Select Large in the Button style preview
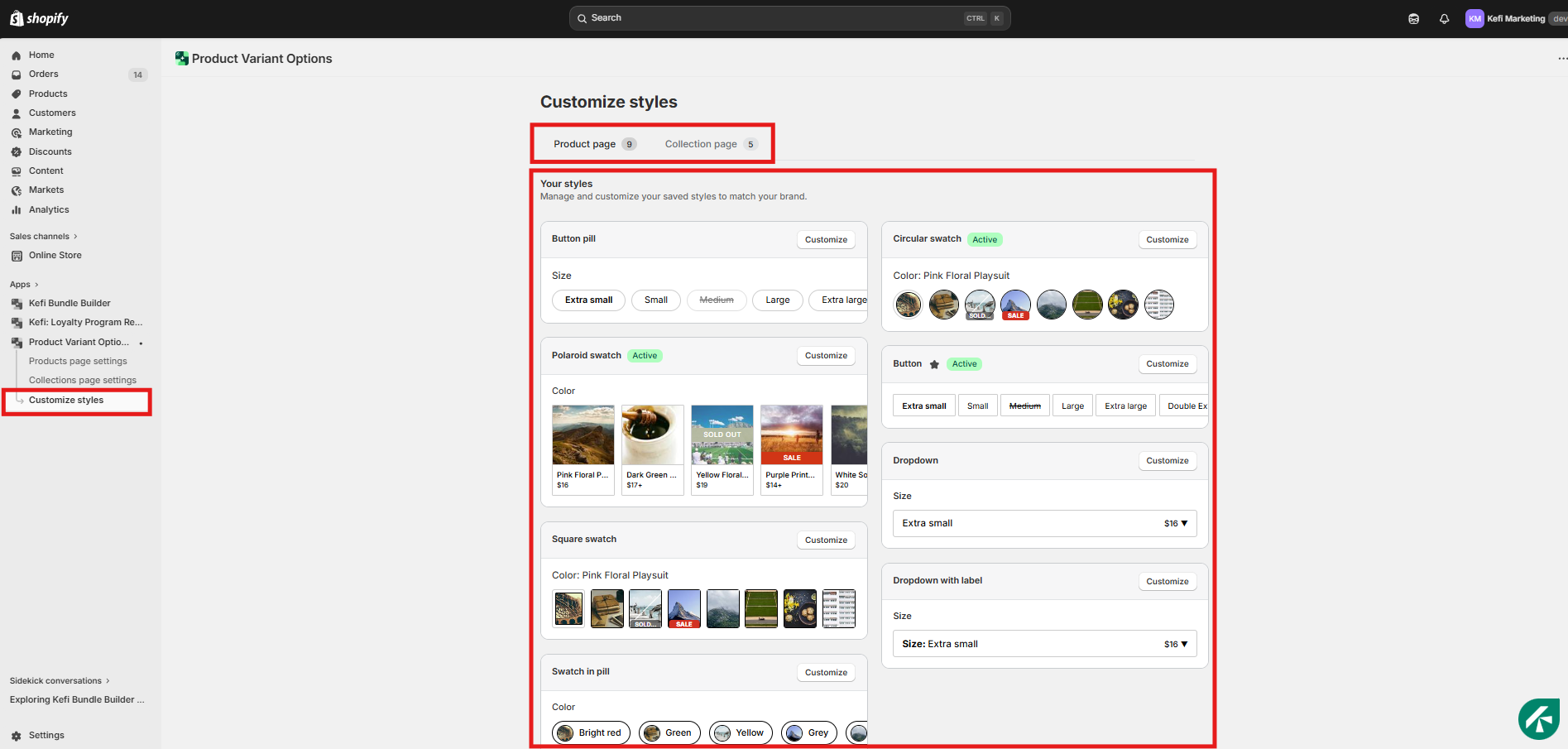The width and height of the screenshot is (1568, 749). coord(1072,406)
